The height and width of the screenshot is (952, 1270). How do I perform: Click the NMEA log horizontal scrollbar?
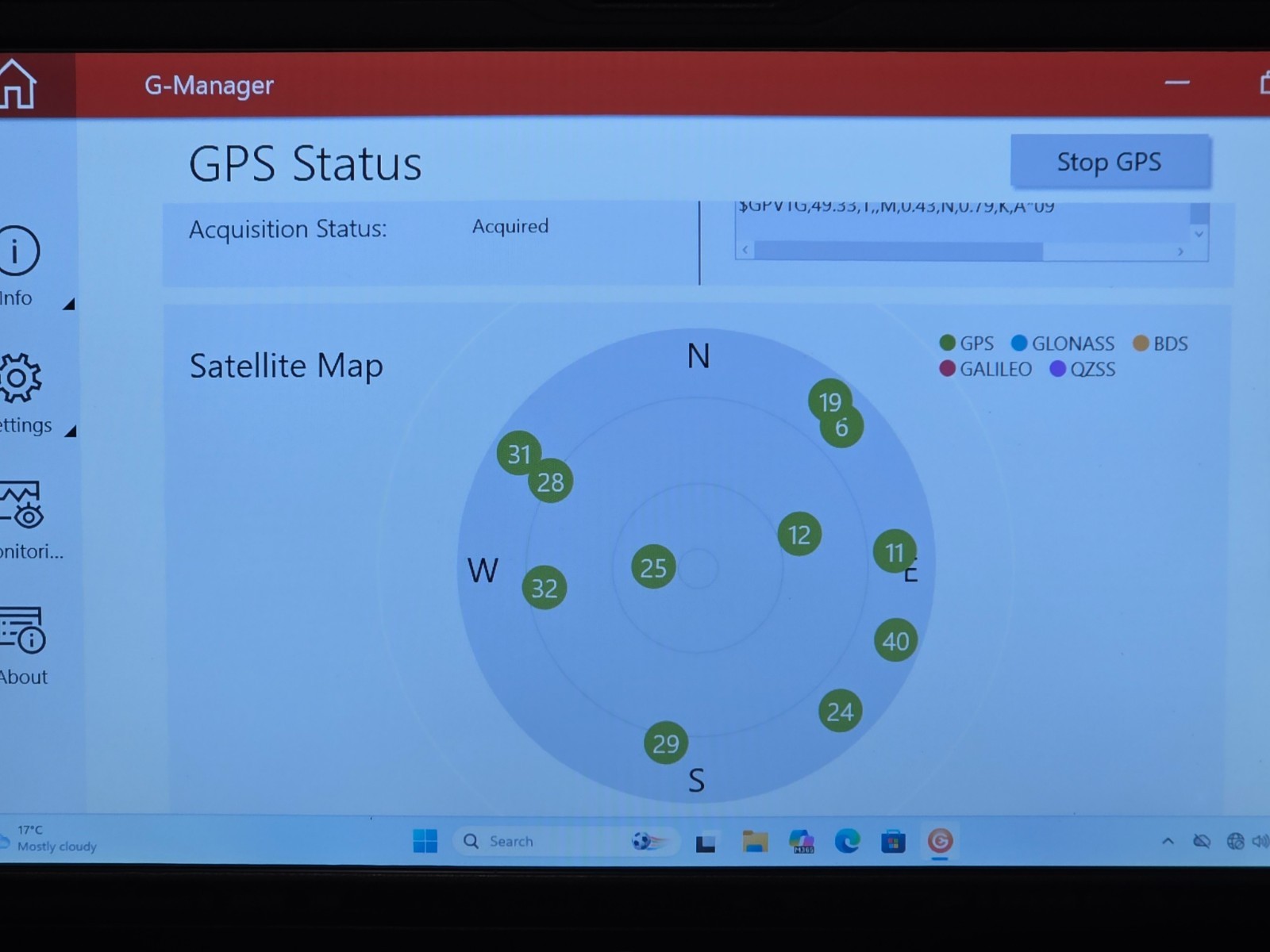coord(898,251)
